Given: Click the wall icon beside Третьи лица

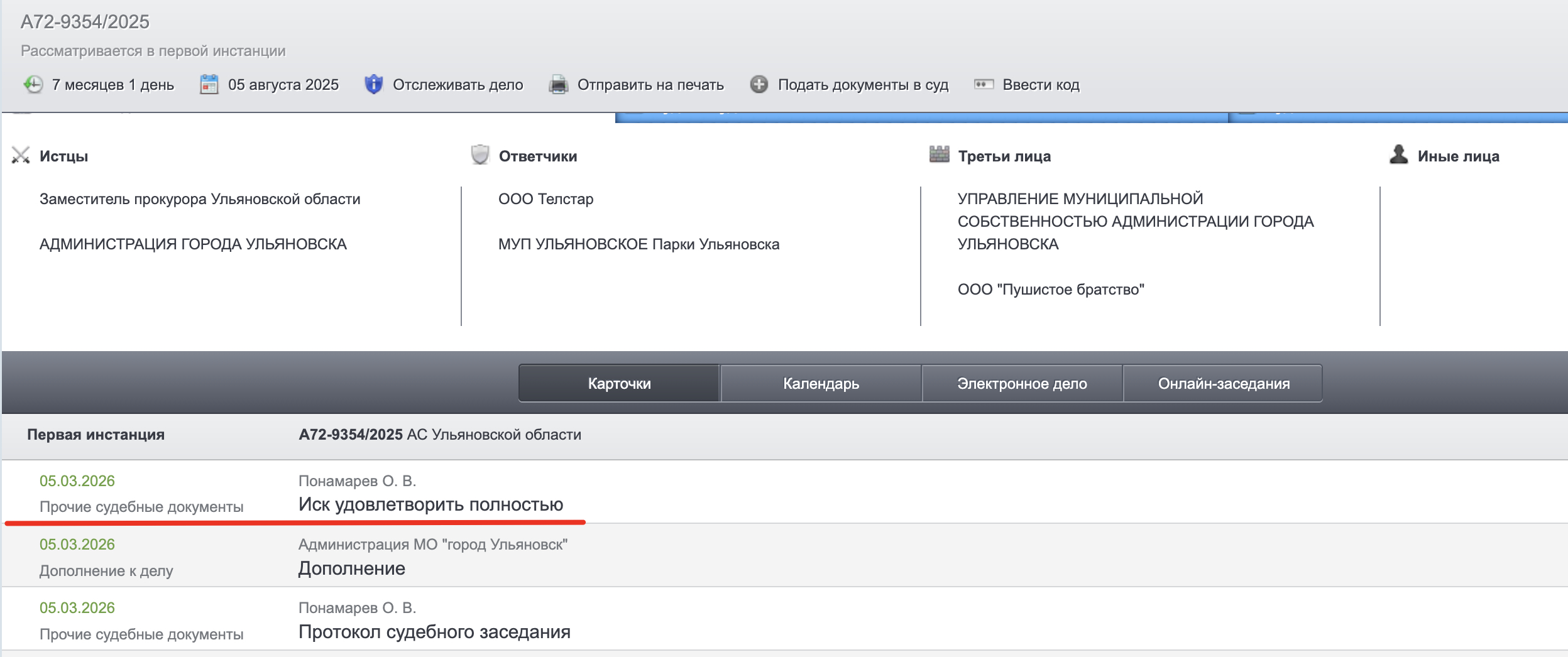Looking at the screenshot, I should 939,155.
